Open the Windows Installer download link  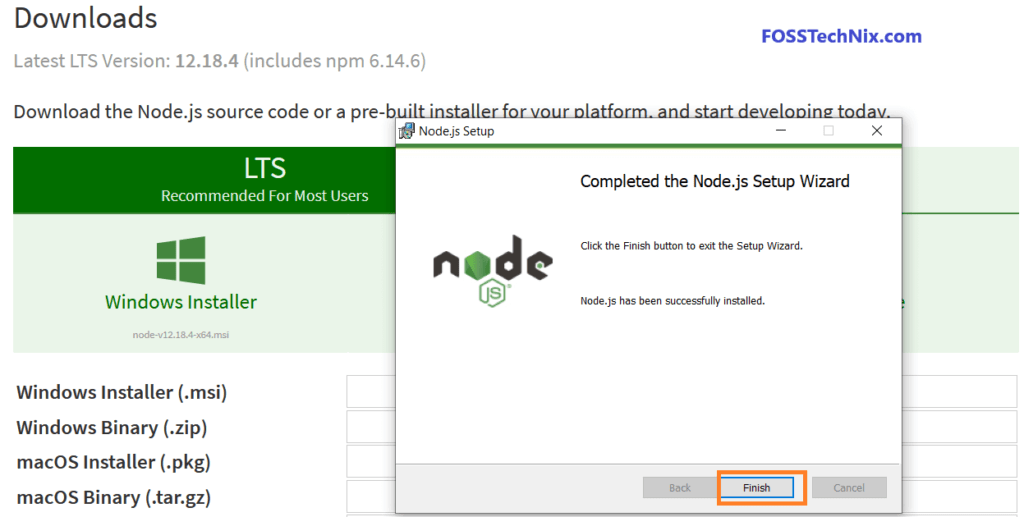pos(181,302)
